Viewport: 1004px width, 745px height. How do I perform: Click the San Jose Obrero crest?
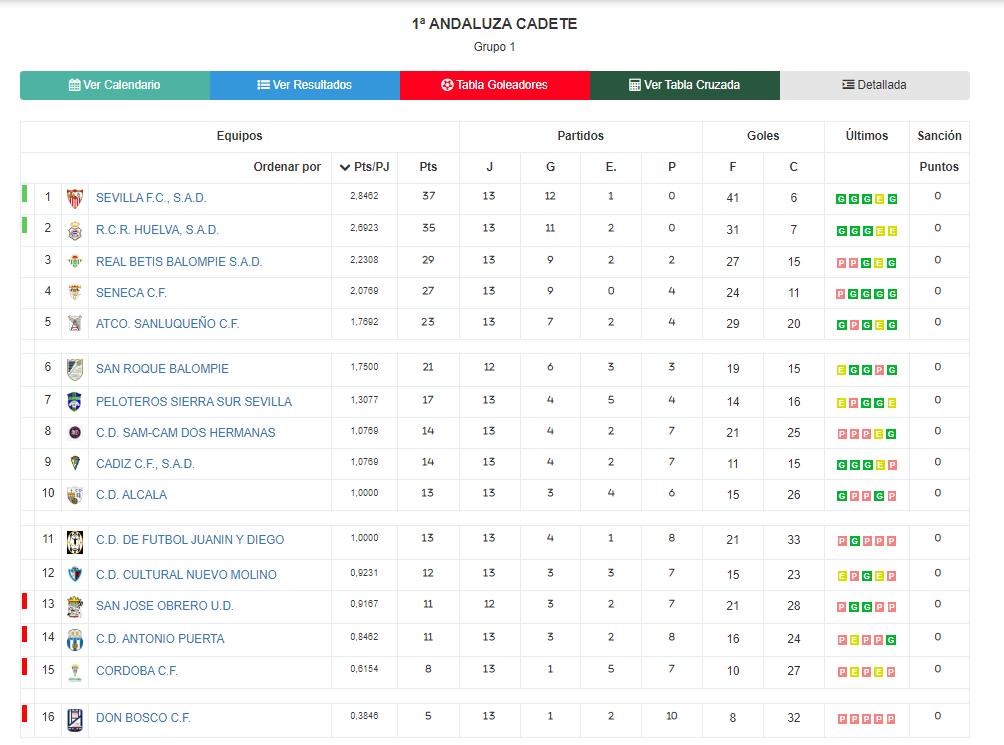(75, 607)
